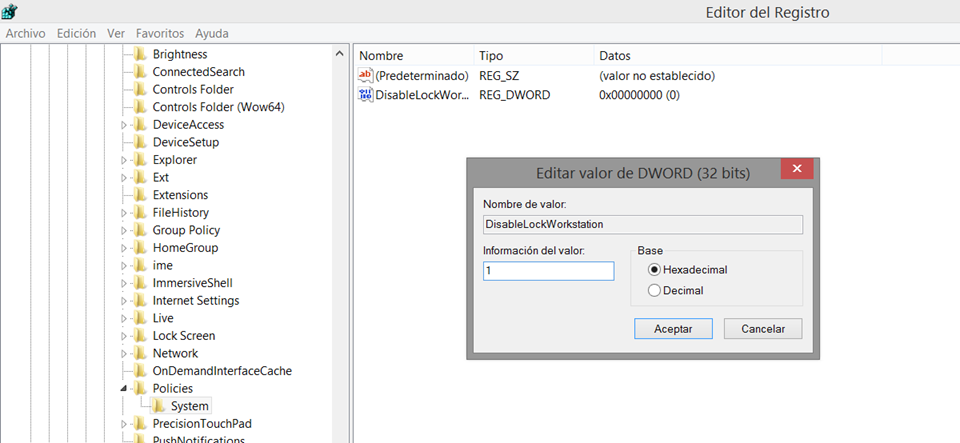Click the ImmersiveShell folder icon
Image resolution: width=960 pixels, height=443 pixels.
point(140,283)
